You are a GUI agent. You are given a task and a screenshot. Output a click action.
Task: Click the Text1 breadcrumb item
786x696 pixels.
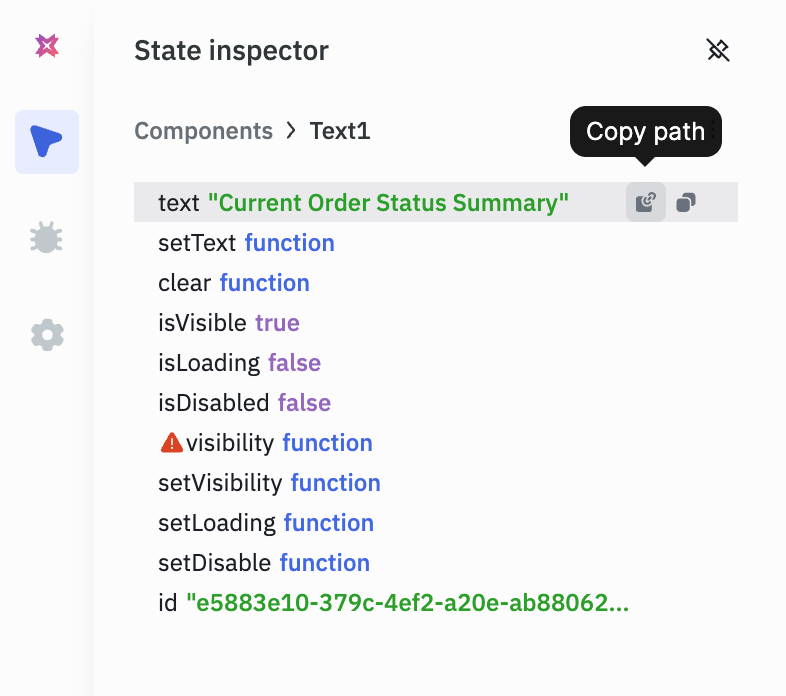click(x=340, y=131)
